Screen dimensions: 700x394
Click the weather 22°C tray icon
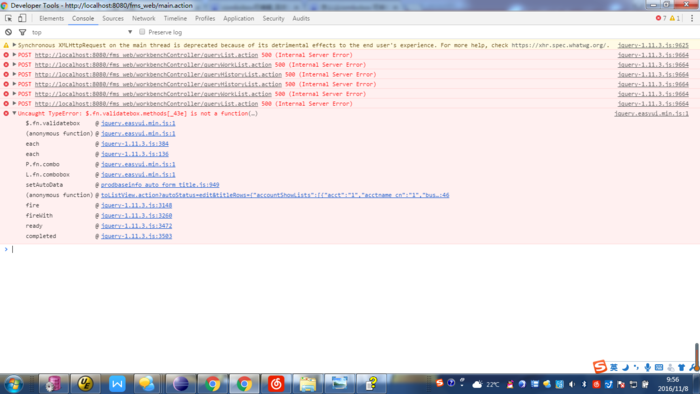click(486, 384)
